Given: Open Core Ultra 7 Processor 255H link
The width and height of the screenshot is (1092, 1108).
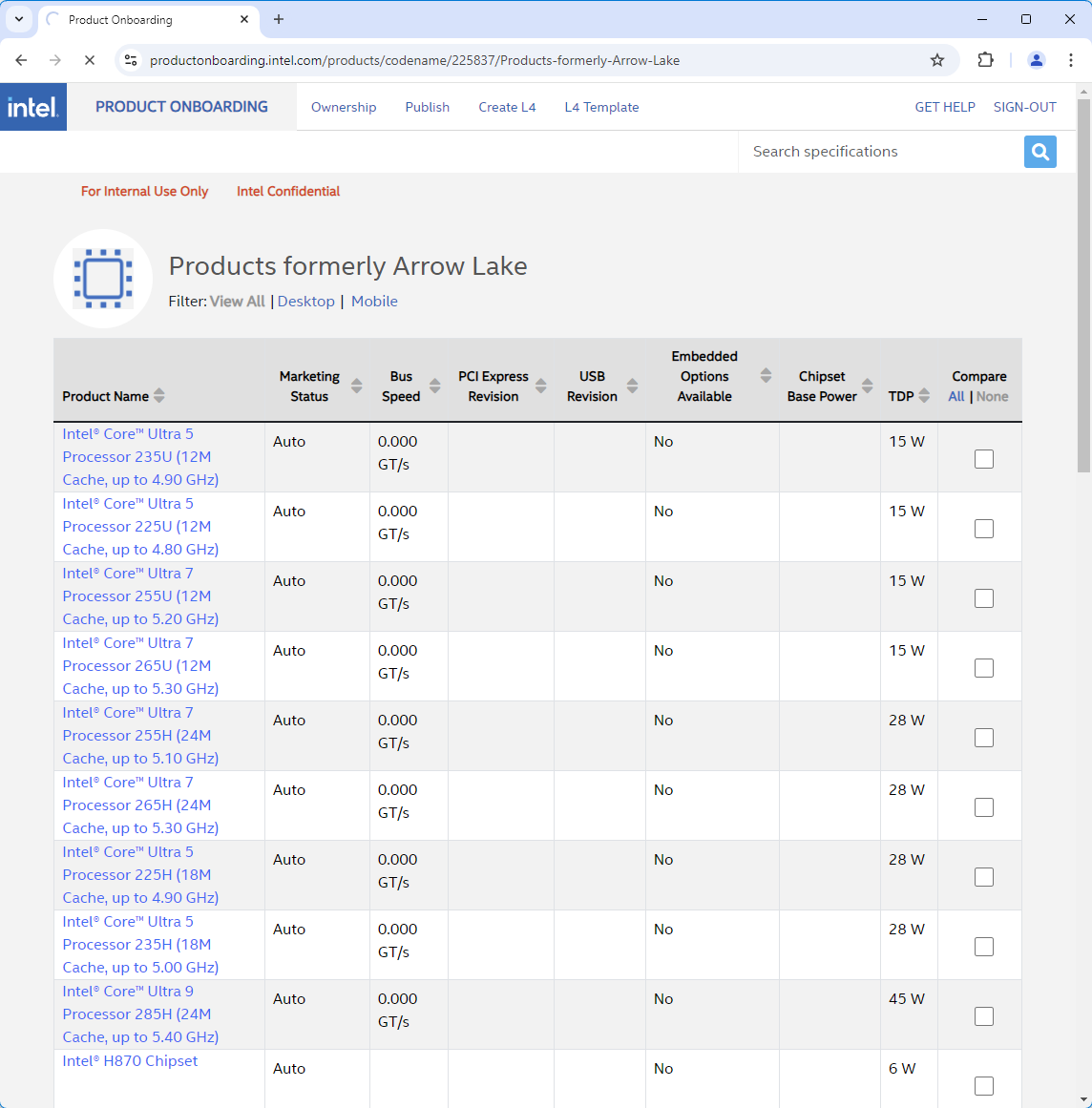Looking at the screenshot, I should (140, 736).
